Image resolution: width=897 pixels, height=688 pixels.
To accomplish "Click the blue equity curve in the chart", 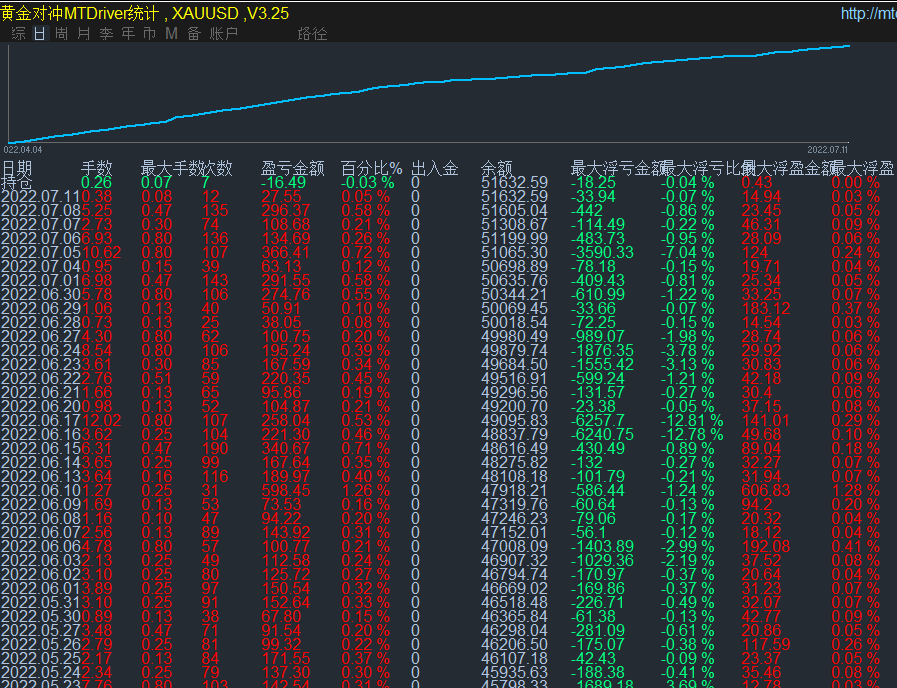I will pyautogui.click(x=429, y=82).
